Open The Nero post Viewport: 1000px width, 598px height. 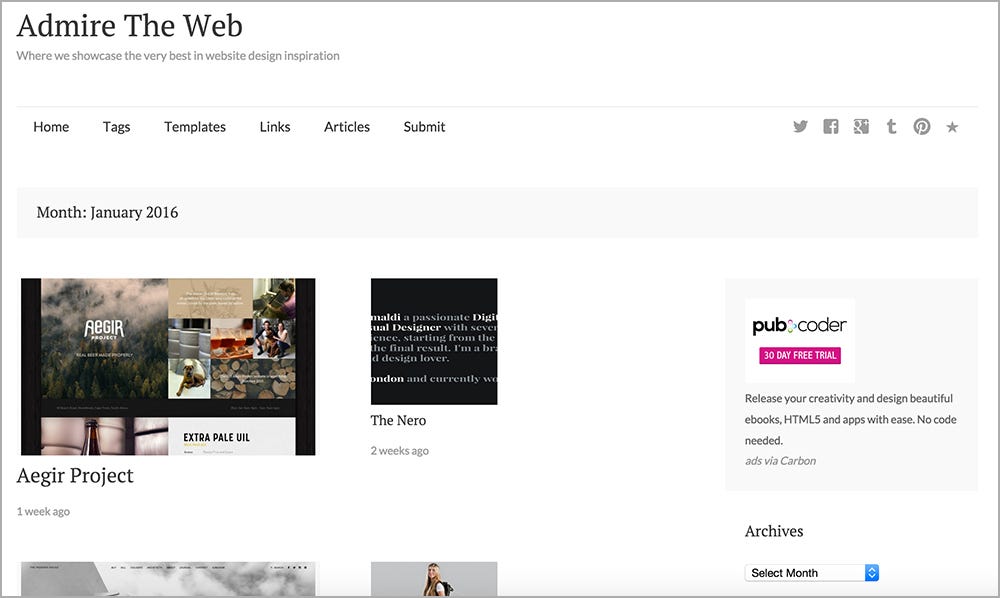tap(398, 420)
